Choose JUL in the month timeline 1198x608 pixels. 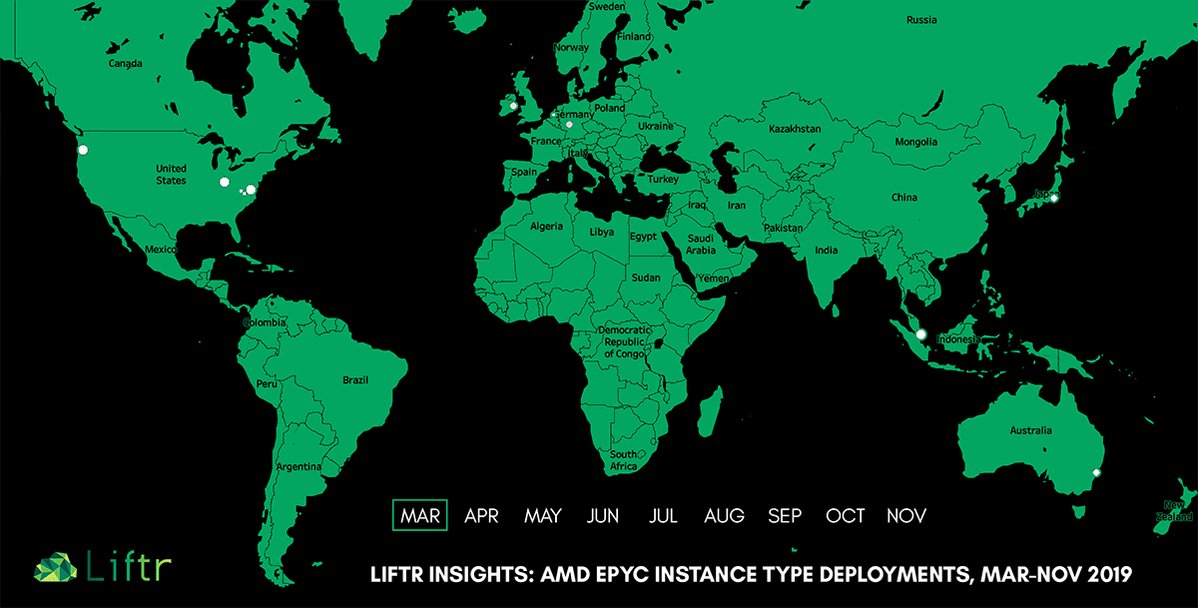663,516
